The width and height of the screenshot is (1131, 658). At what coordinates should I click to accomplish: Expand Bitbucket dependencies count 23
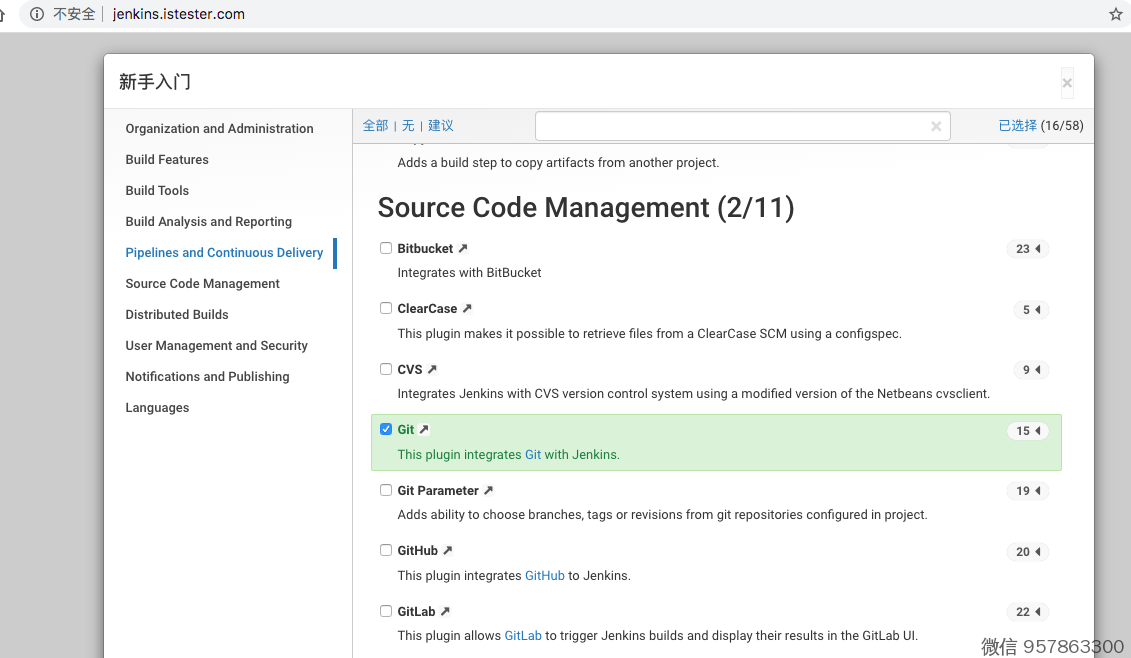(x=1027, y=249)
